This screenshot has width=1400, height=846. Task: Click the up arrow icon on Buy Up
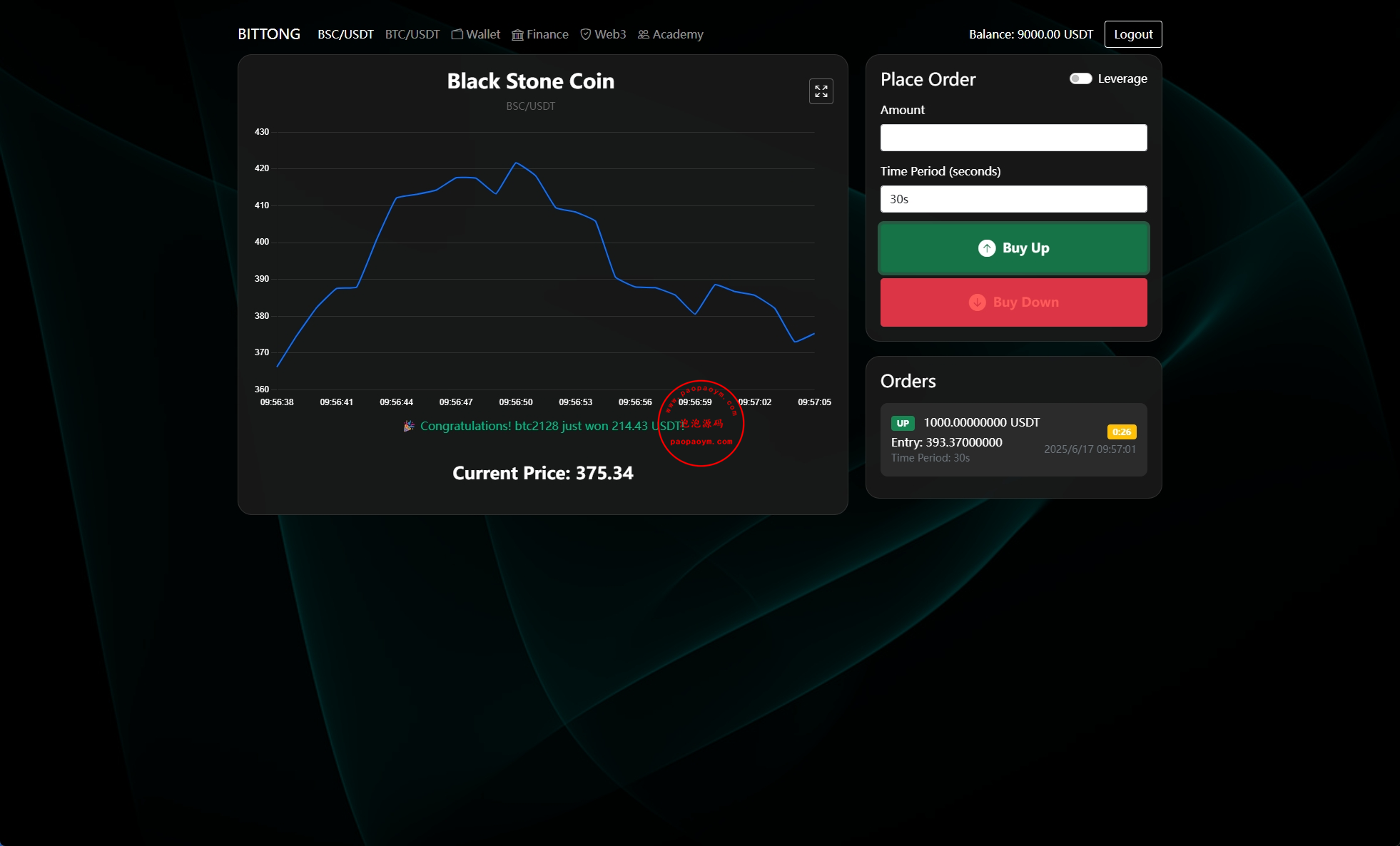point(986,248)
